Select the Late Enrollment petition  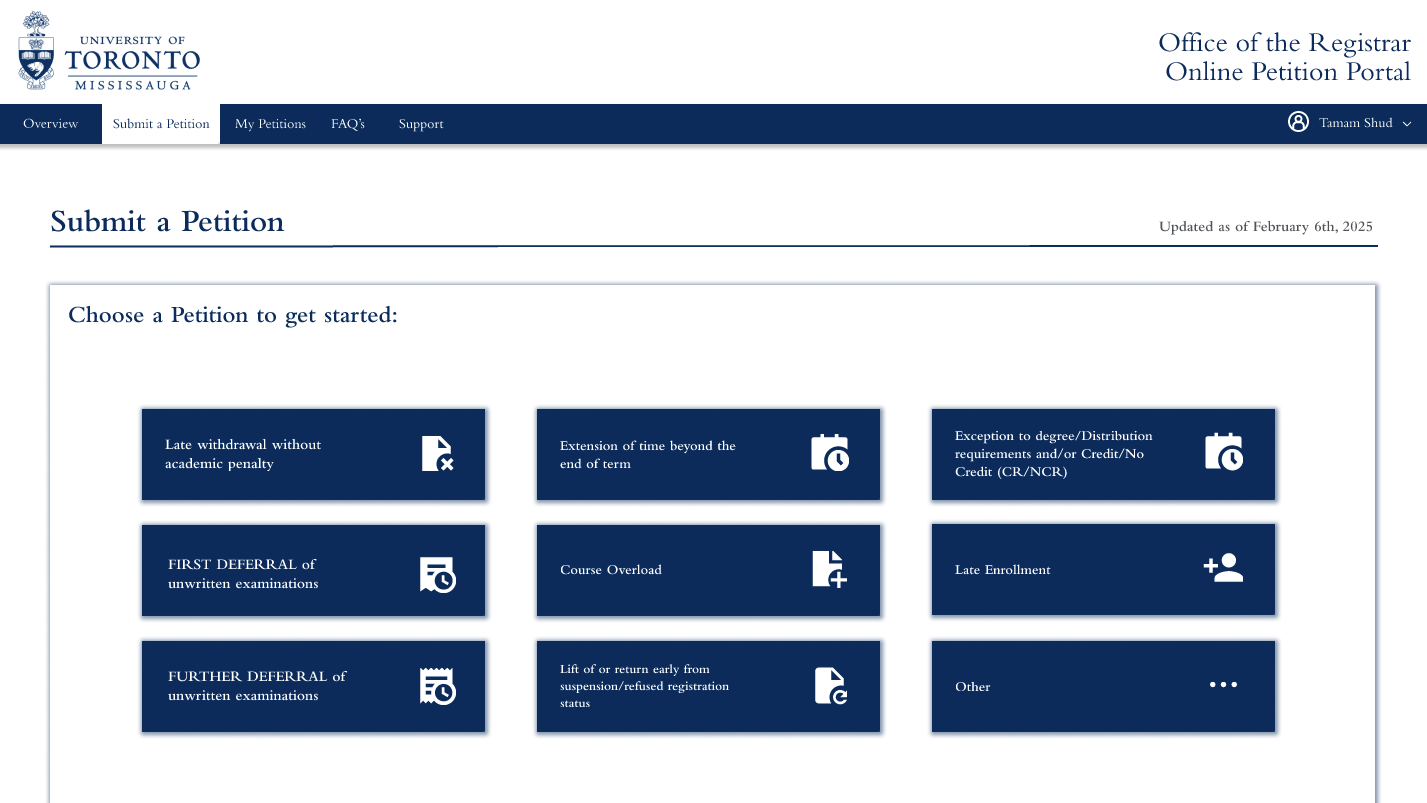1103,569
